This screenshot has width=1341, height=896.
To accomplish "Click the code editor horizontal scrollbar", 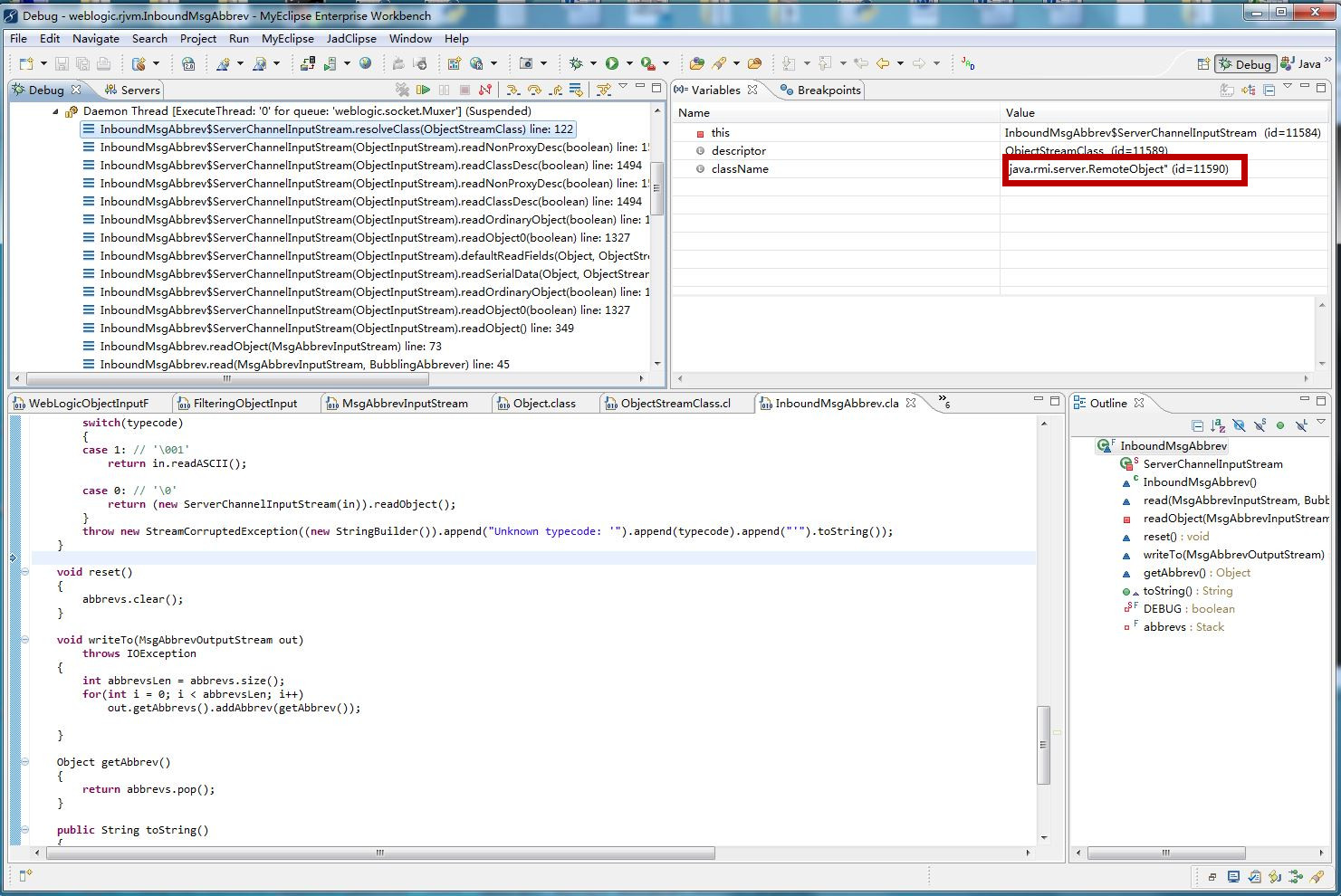I will (380, 853).
